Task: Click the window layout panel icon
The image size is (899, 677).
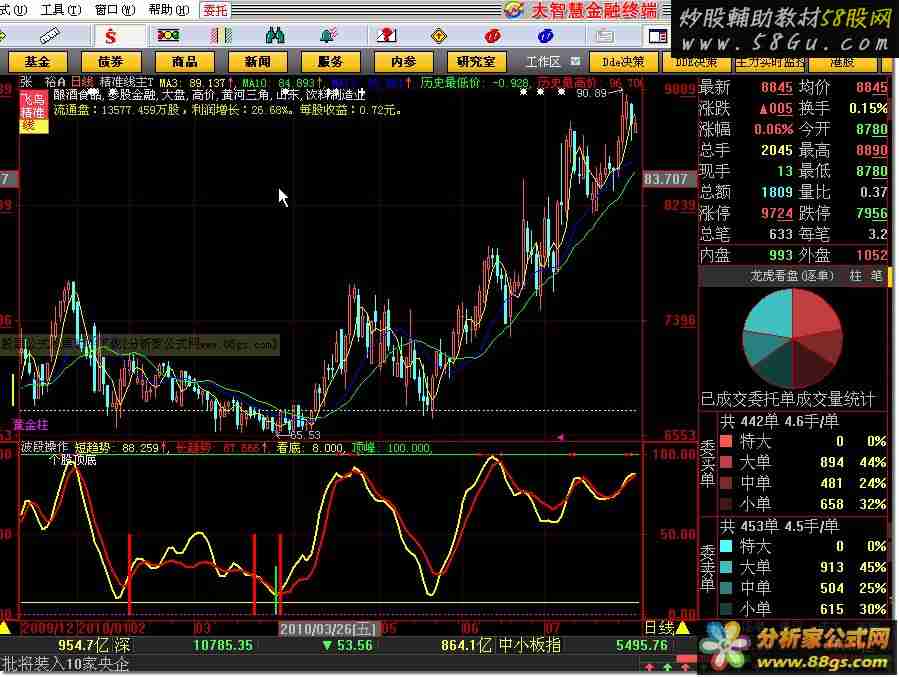Action: (658, 37)
